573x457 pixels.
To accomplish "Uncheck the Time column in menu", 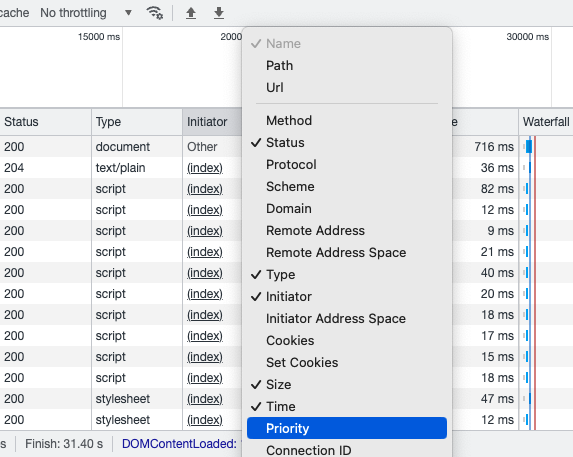I will coord(346,406).
